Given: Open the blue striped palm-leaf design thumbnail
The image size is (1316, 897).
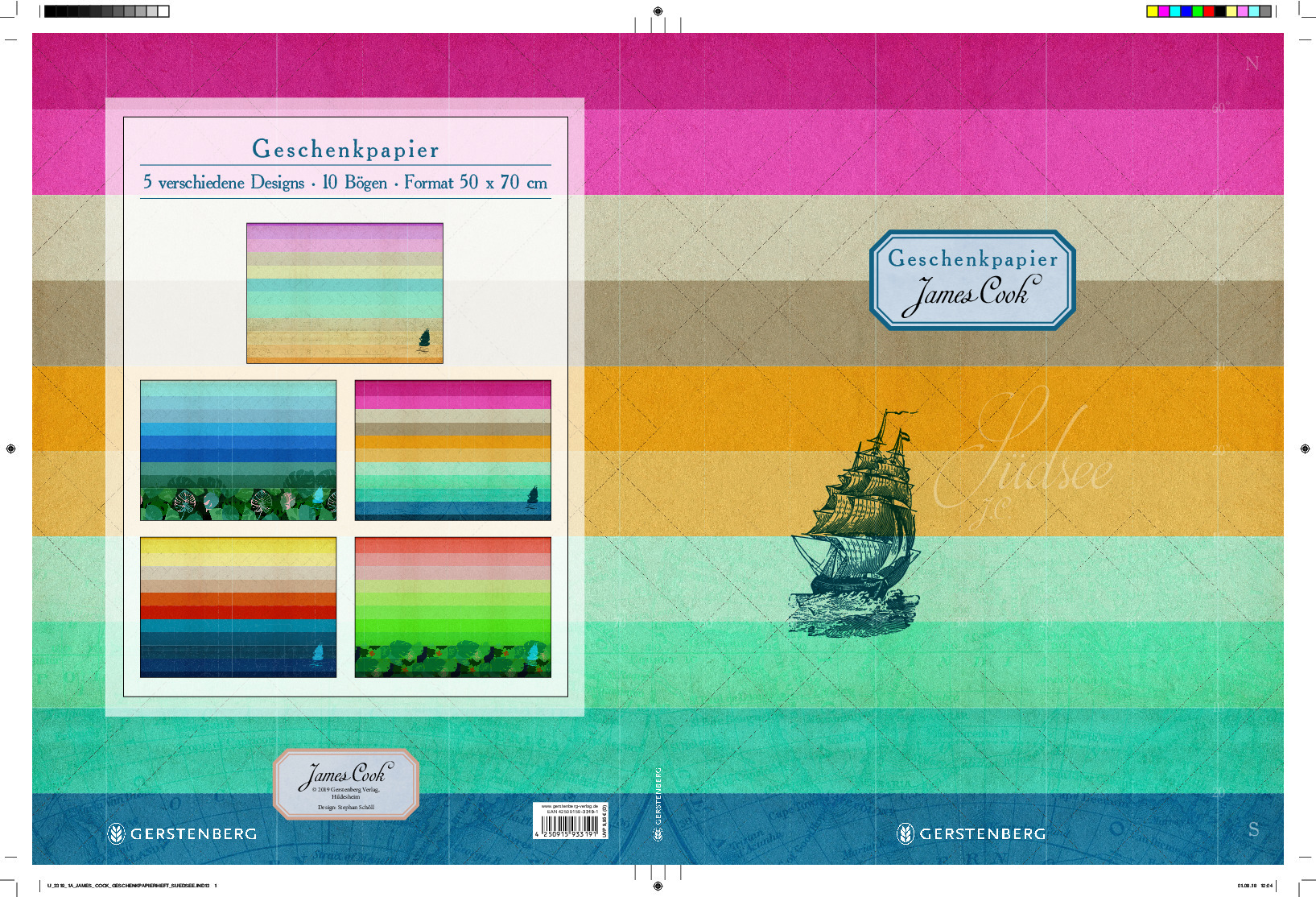Looking at the screenshot, I should pos(238,450).
